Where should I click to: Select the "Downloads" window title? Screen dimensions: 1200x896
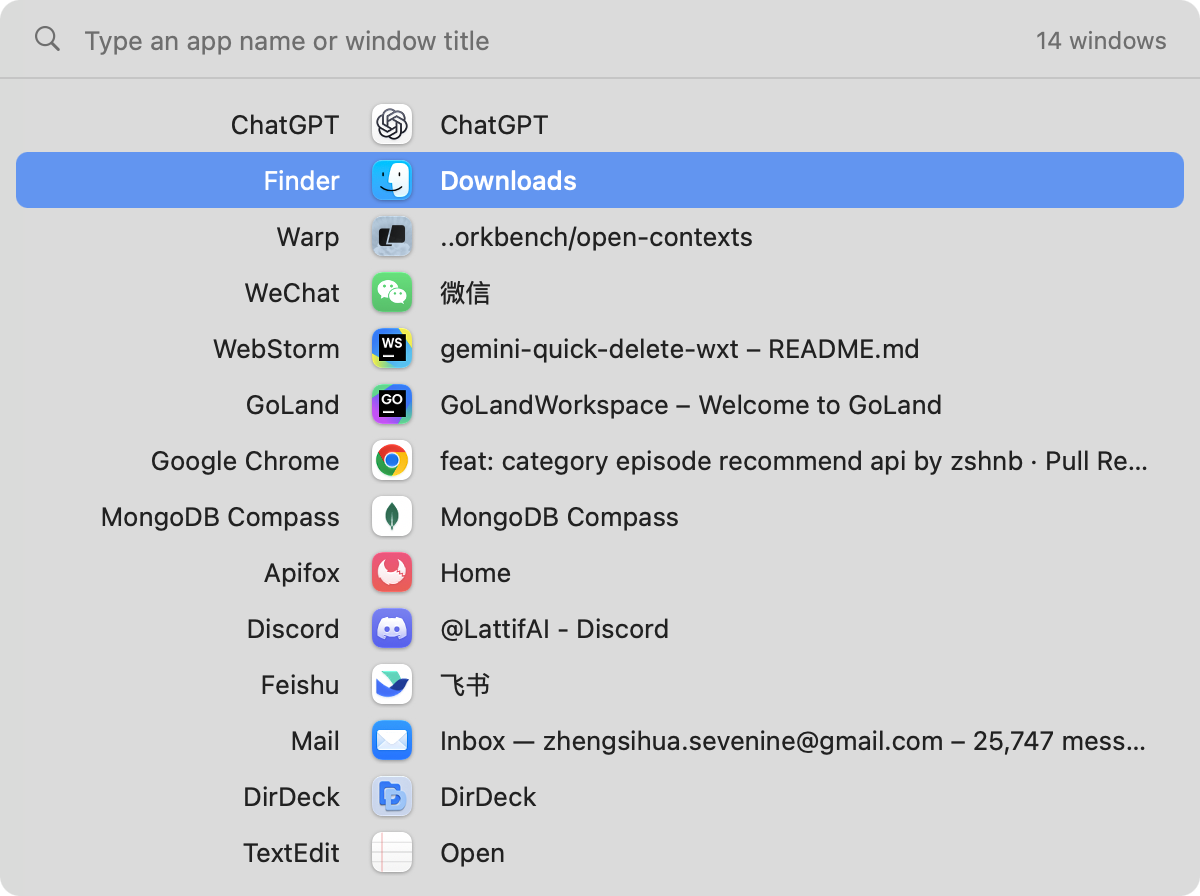click(x=509, y=181)
